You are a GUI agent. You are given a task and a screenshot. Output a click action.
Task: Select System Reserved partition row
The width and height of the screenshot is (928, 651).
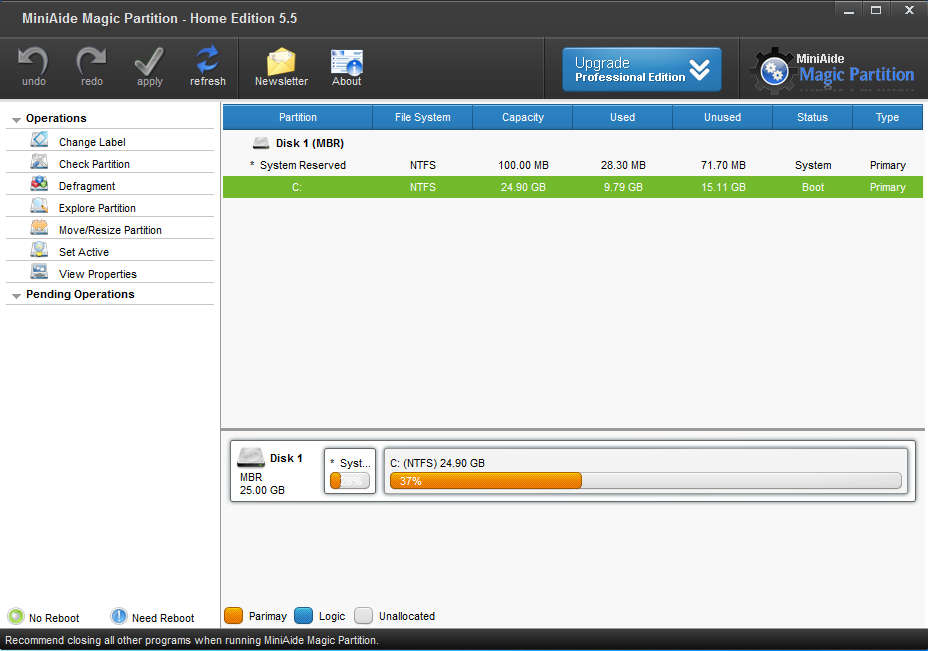click(x=302, y=165)
